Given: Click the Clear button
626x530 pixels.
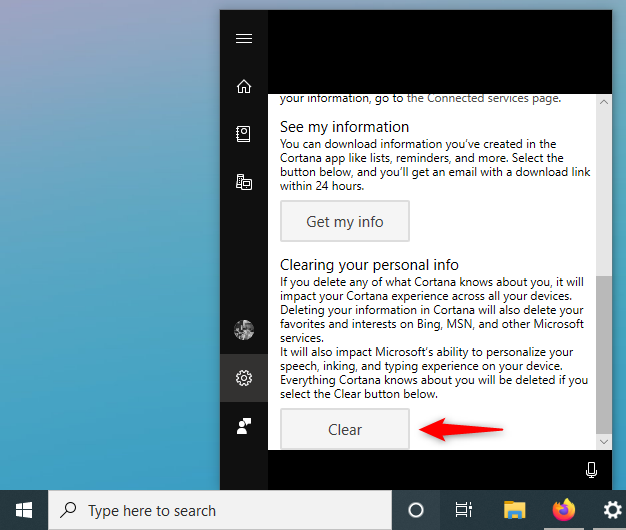Looking at the screenshot, I should 345,429.
